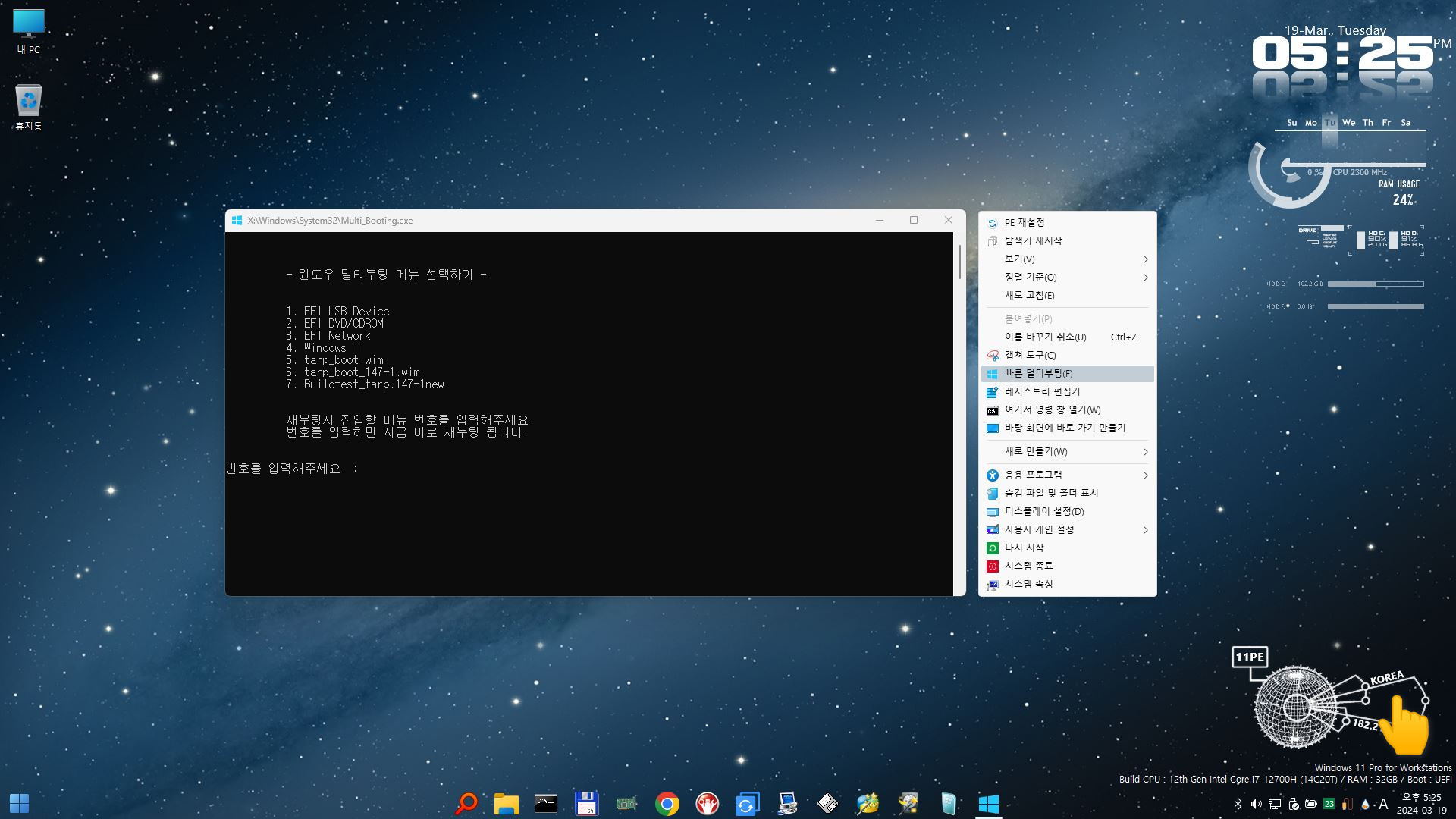
Task: Click the orange cable tray icon
Action: pos(1347,804)
